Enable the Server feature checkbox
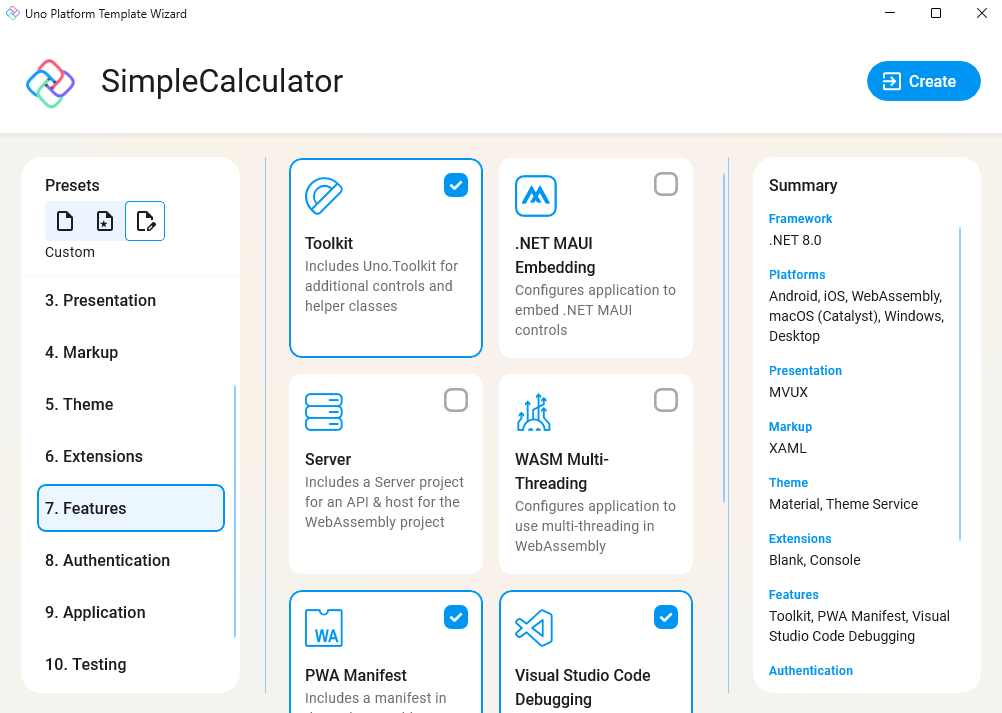This screenshot has height=713, width=1002. point(456,399)
